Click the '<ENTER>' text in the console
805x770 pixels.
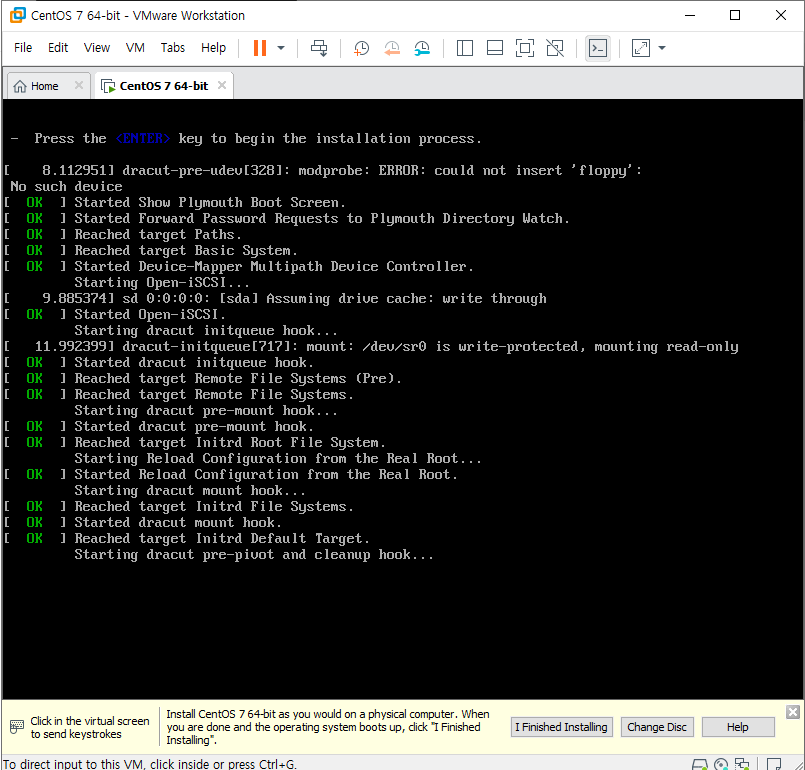[x=143, y=139]
